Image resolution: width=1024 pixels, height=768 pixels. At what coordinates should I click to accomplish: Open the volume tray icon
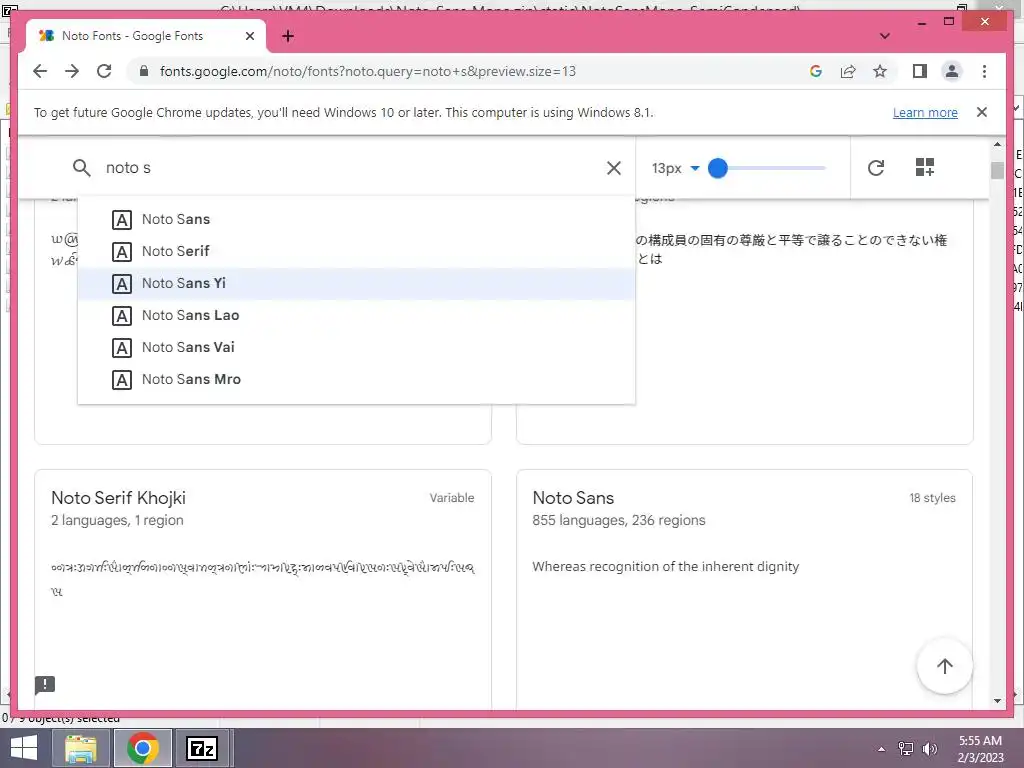click(929, 749)
